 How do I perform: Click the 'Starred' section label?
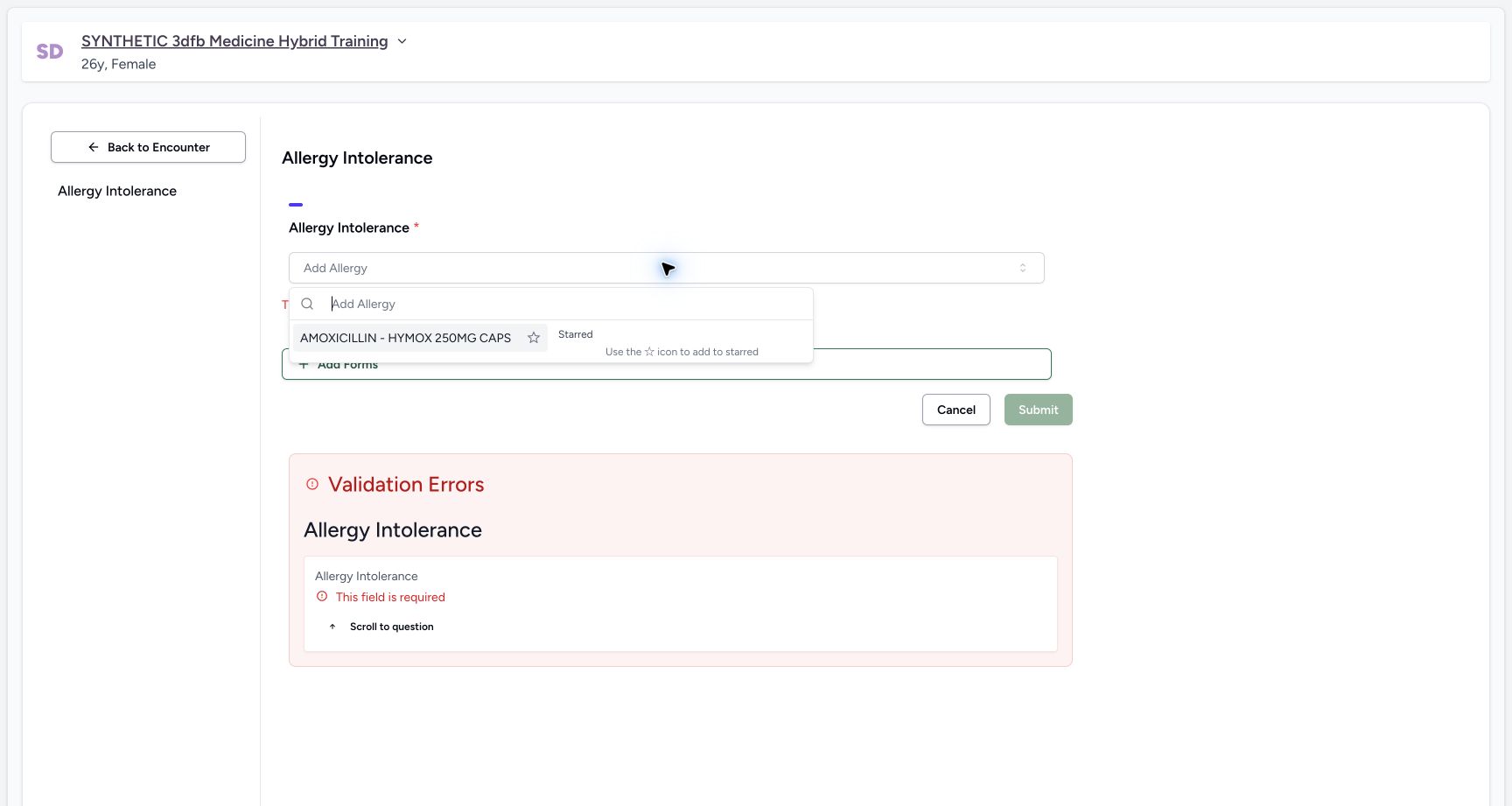[576, 334]
